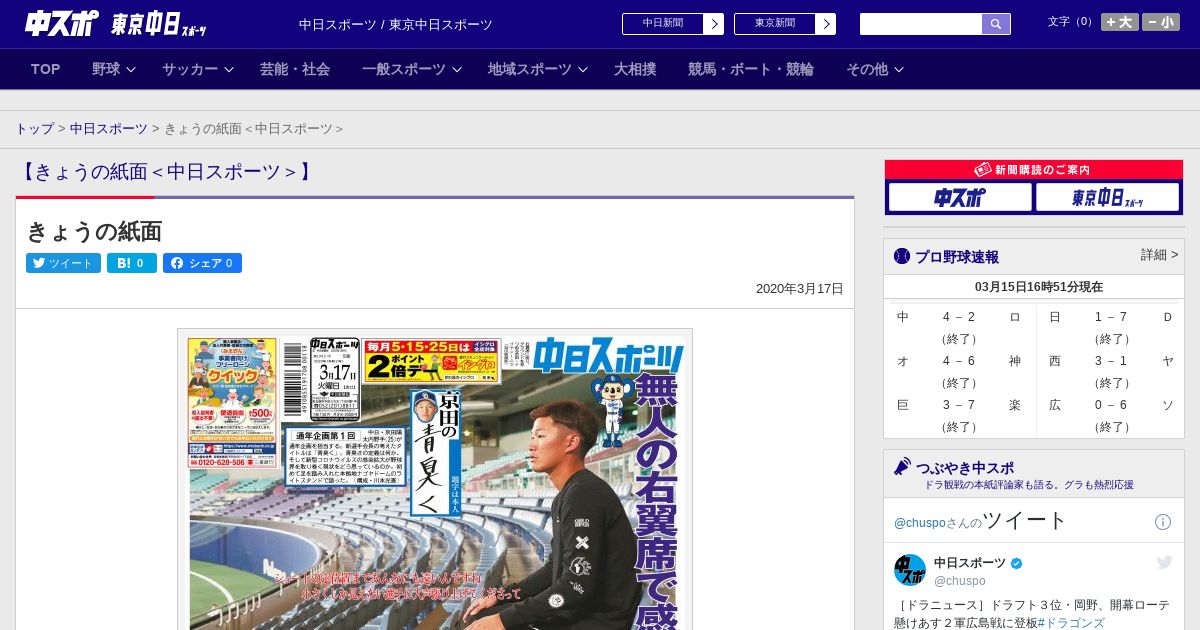Open the @chuspo Twitter profile link
This screenshot has height=630, width=1200.
pyautogui.click(x=919, y=523)
